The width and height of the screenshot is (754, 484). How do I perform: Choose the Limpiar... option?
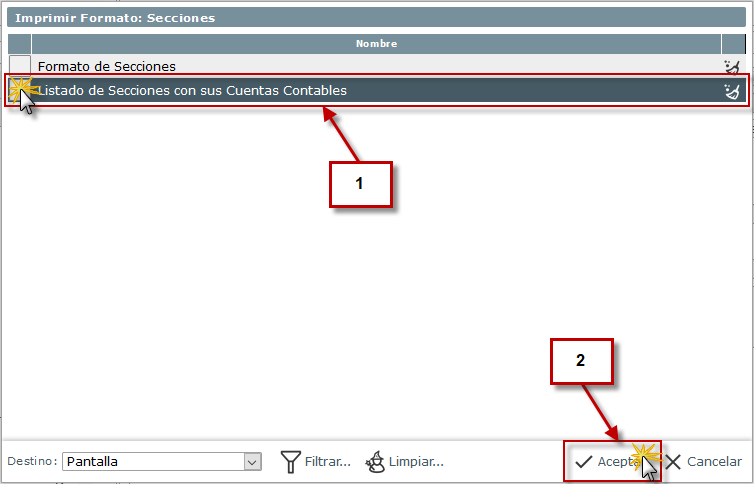(404, 462)
